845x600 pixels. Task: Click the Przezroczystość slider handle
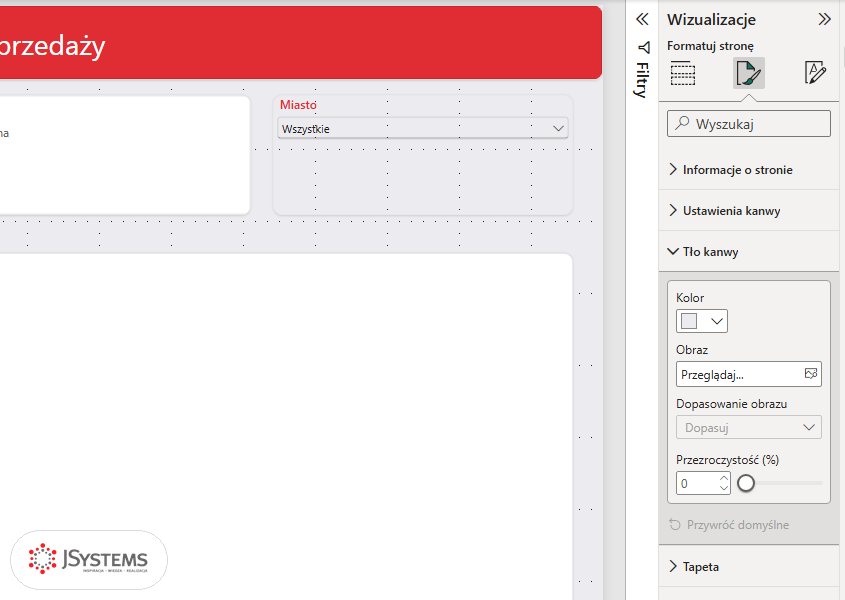tap(746, 483)
